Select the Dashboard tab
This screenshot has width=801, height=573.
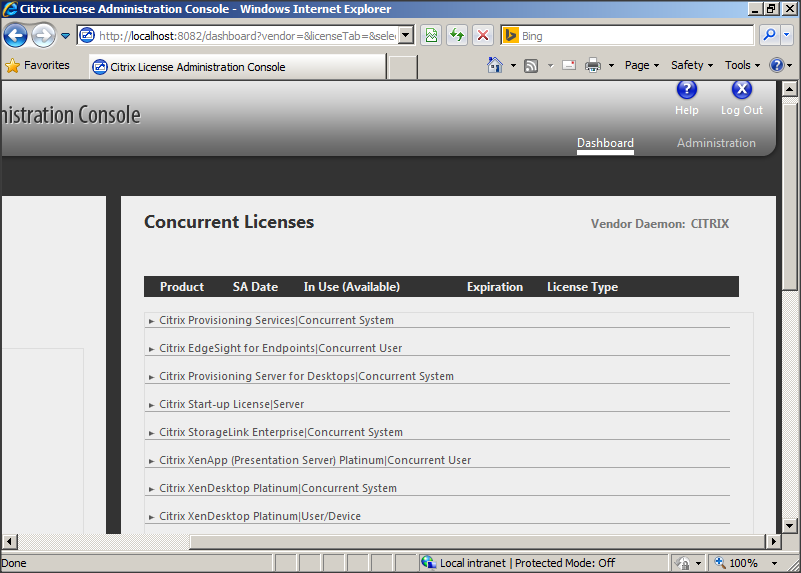605,143
